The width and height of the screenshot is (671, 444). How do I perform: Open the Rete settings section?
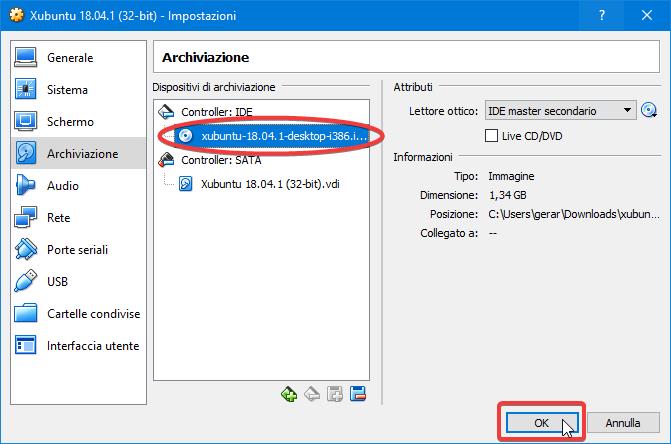[x=78, y=218]
